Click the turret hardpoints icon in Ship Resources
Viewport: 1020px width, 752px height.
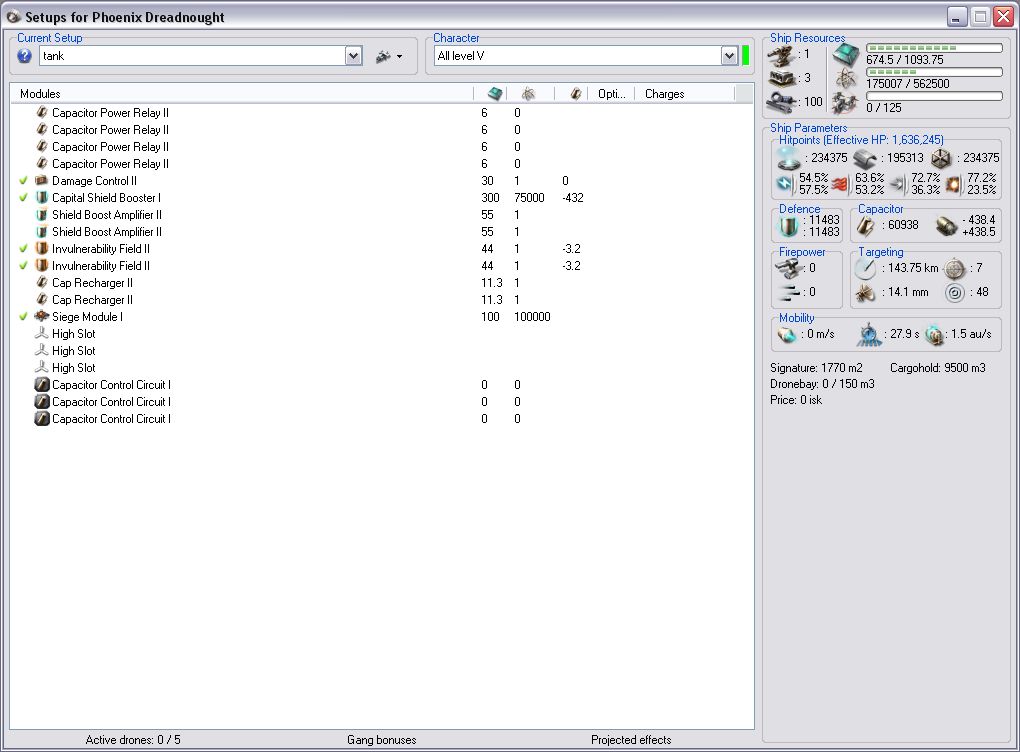781,56
